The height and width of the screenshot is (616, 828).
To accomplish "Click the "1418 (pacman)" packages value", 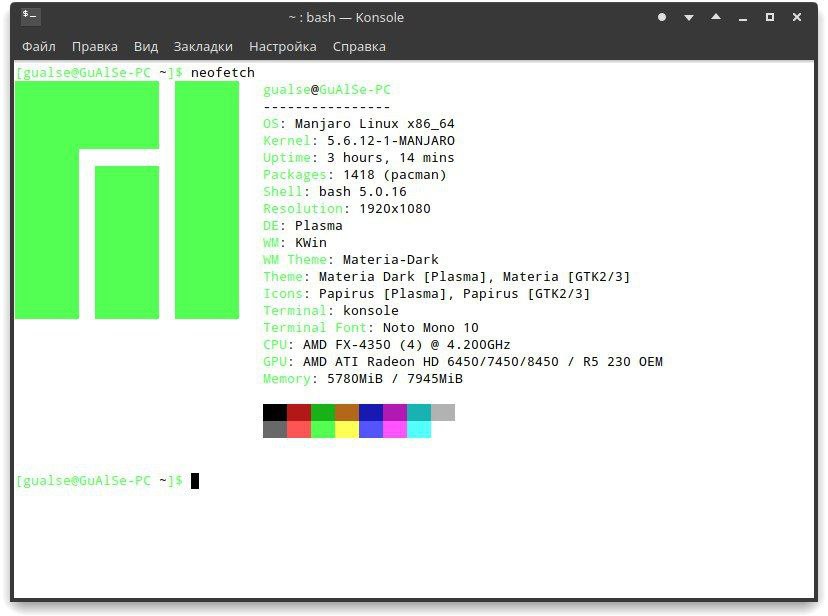I will pos(394,175).
